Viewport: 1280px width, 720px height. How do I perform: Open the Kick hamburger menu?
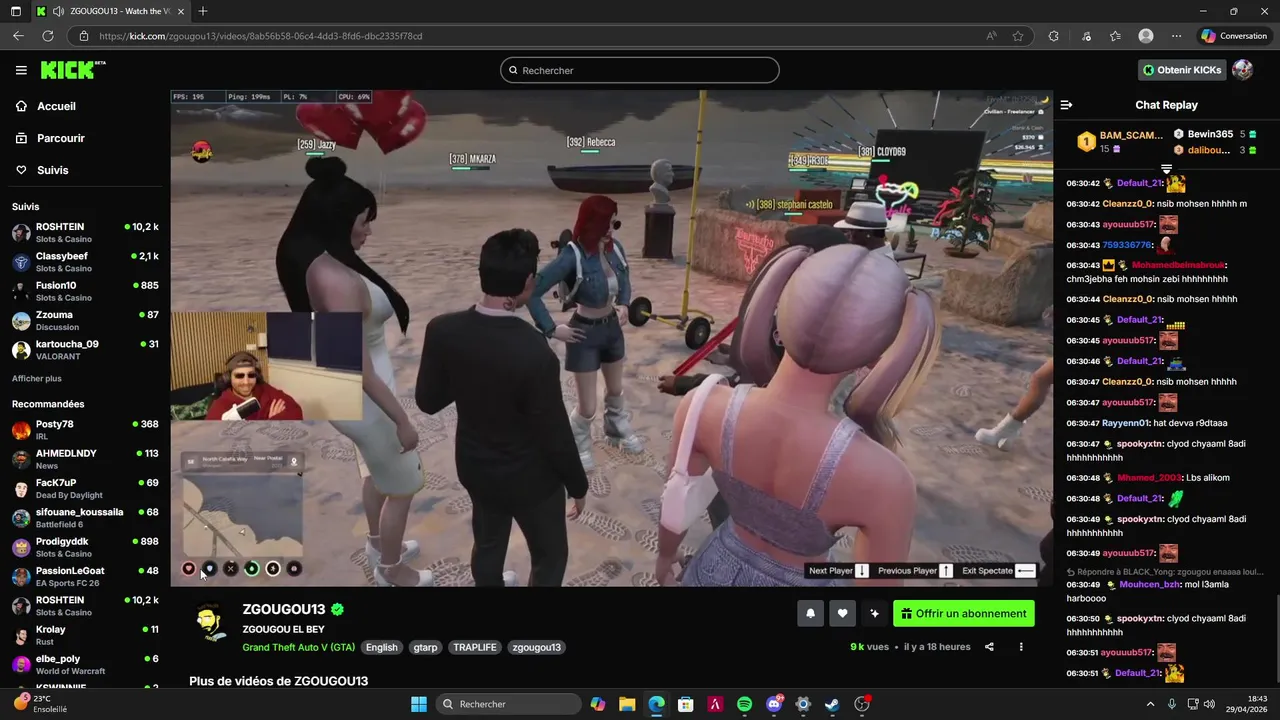point(21,70)
